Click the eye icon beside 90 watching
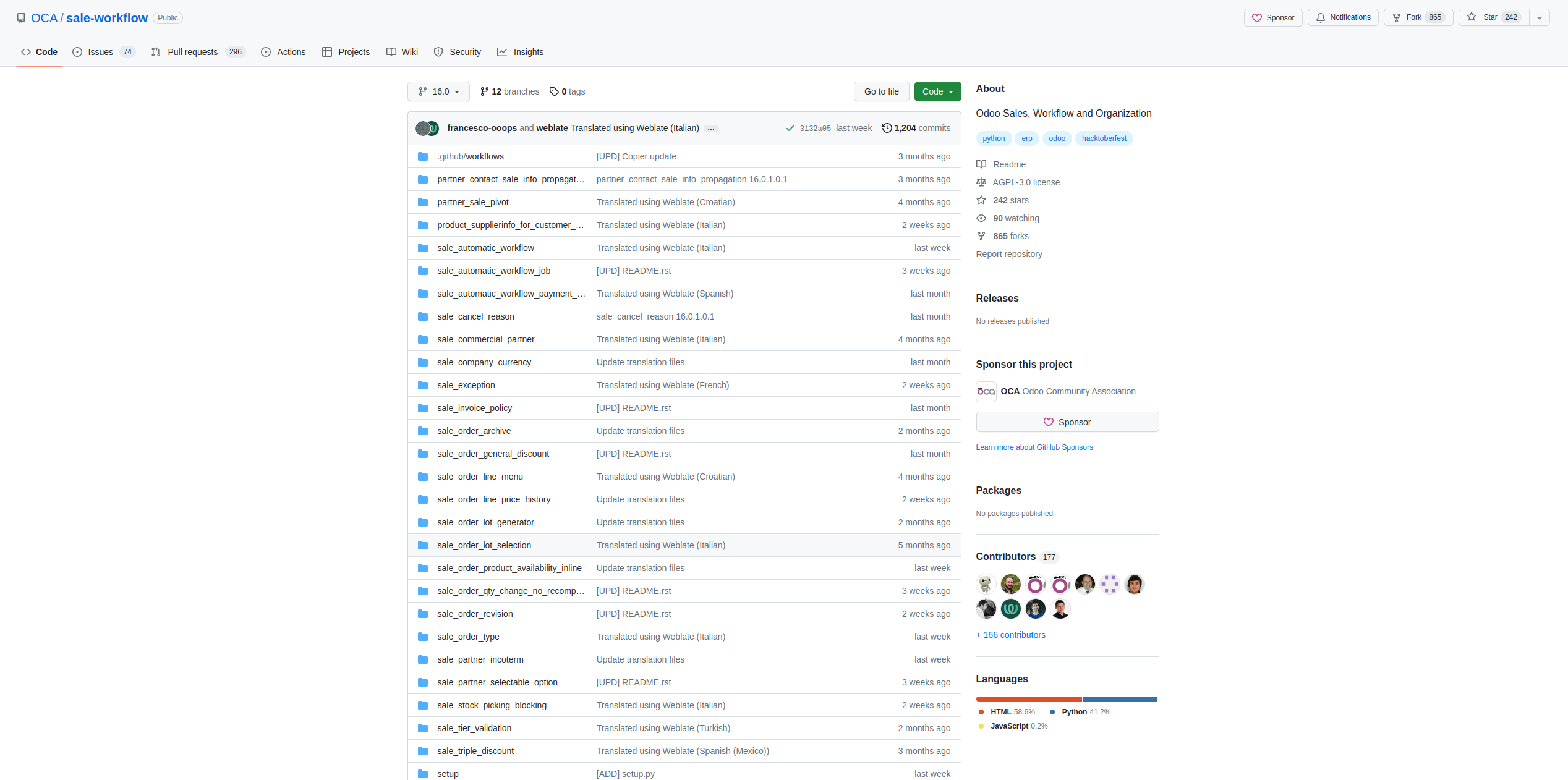 [981, 218]
